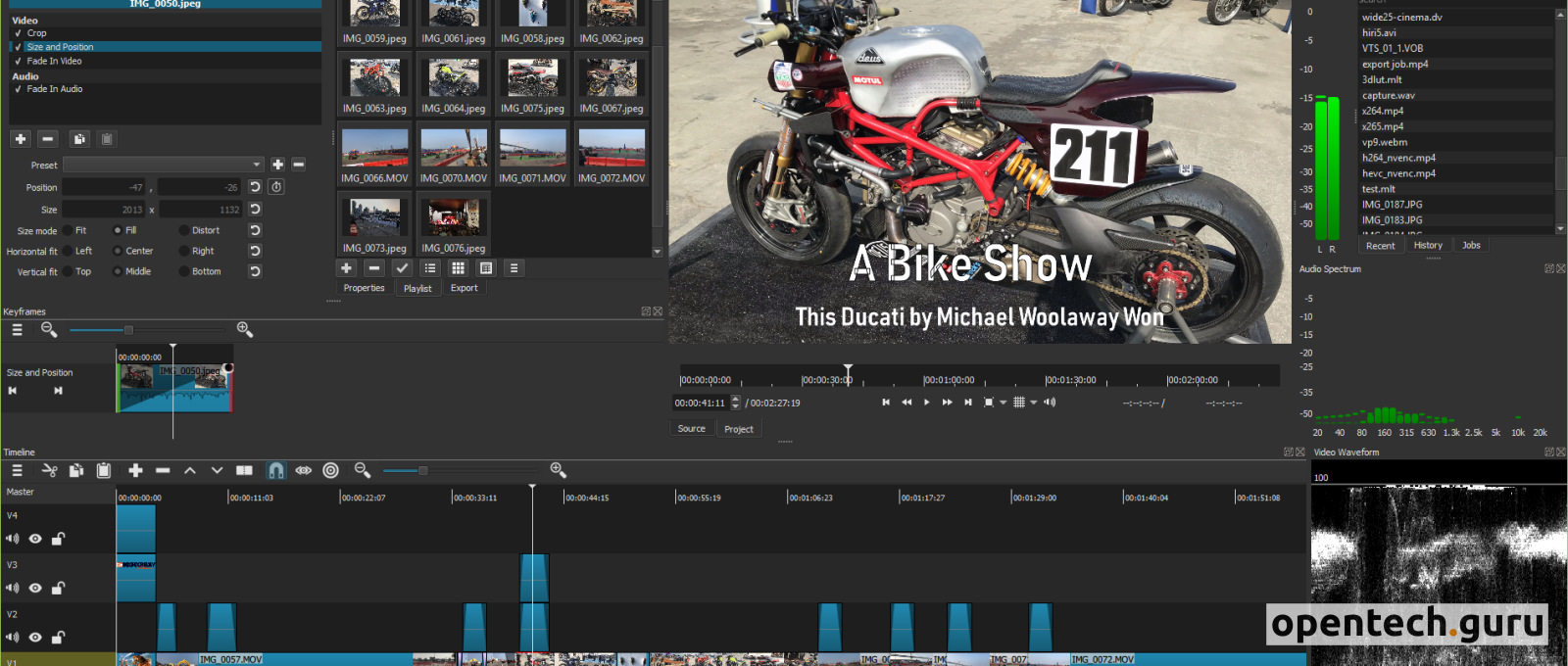
Task: Click the timeline cut scissors icon
Action: (49, 471)
